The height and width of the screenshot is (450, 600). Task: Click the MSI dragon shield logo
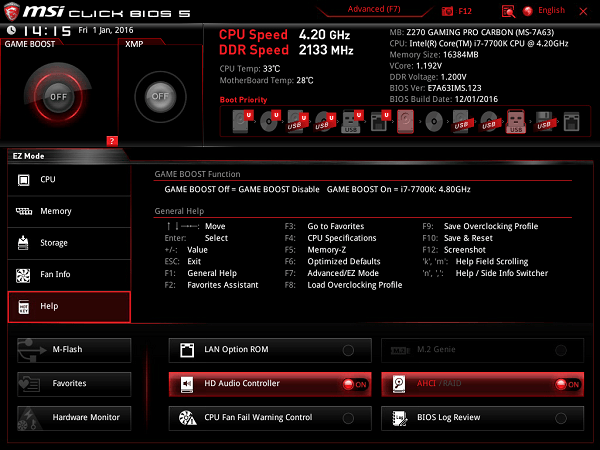click(x=12, y=11)
